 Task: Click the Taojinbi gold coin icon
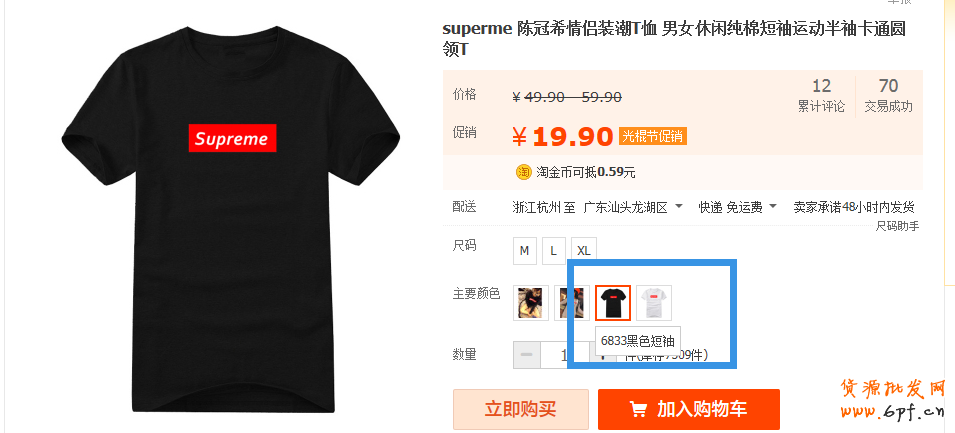(524, 172)
